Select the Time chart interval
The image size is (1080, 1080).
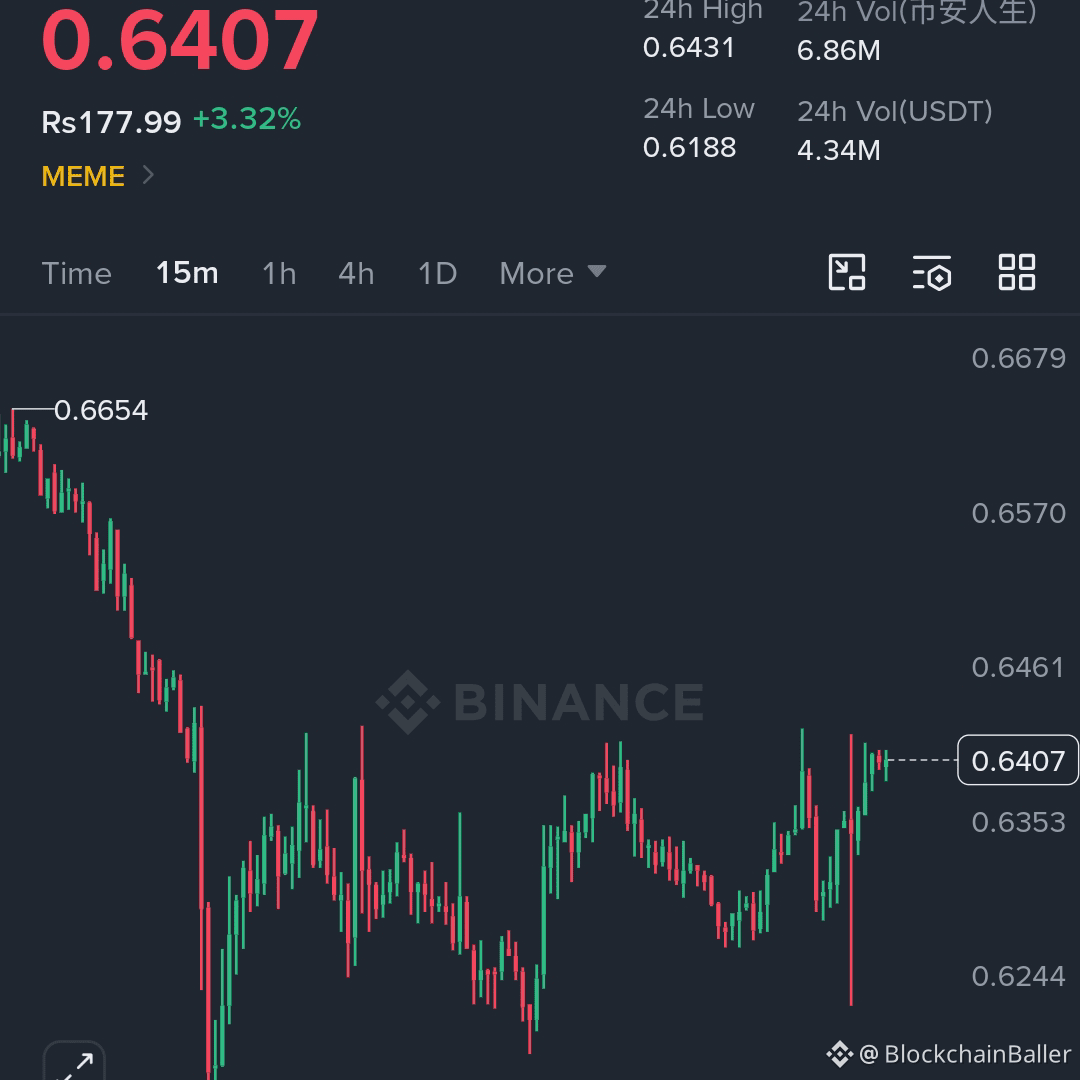tap(76, 273)
